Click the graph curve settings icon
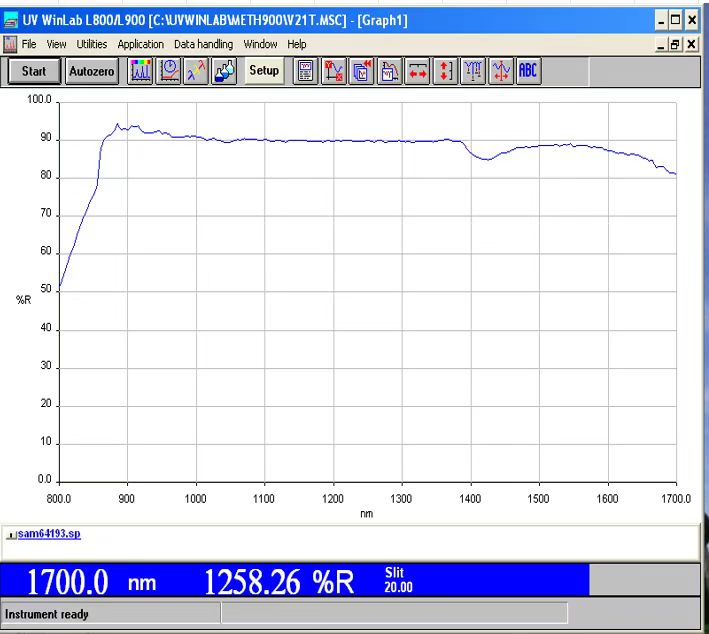This screenshot has height=634, width=709. tap(389, 71)
